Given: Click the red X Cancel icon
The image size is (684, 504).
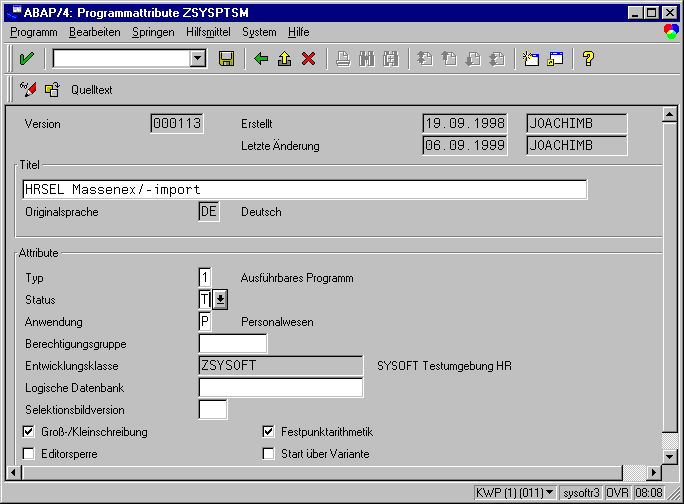Looking at the screenshot, I should (x=308, y=59).
